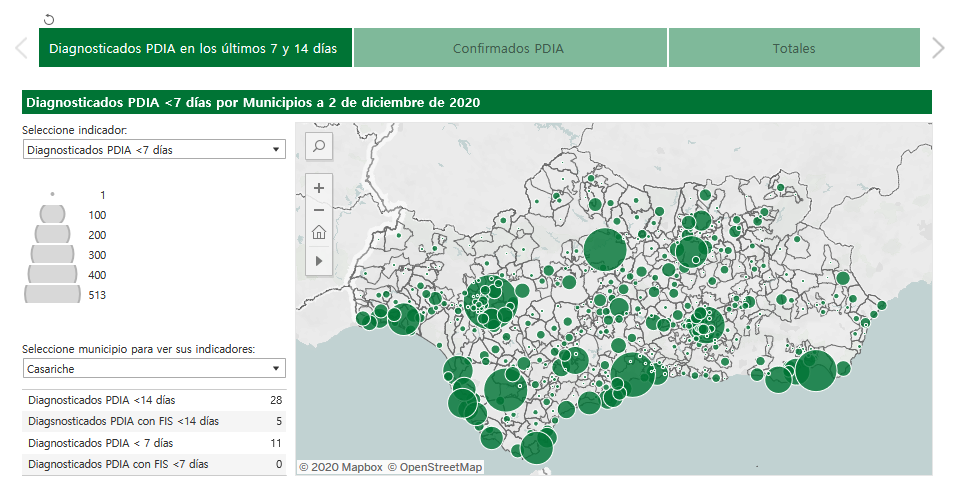Switch to the Confirmados PDIA tab
Screen dimensions: 955x480
coord(509,48)
